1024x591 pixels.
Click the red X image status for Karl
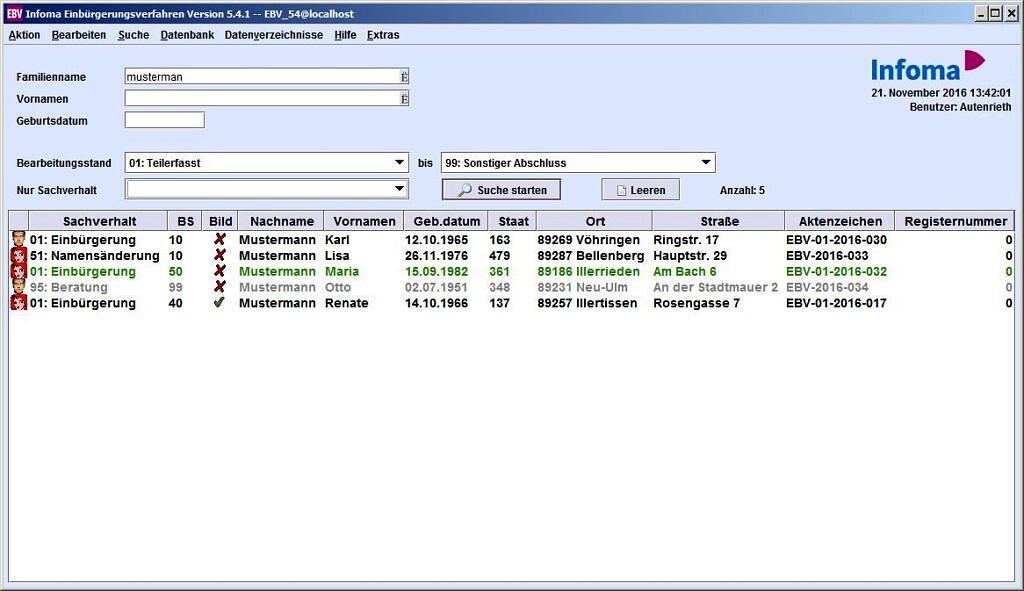point(220,240)
